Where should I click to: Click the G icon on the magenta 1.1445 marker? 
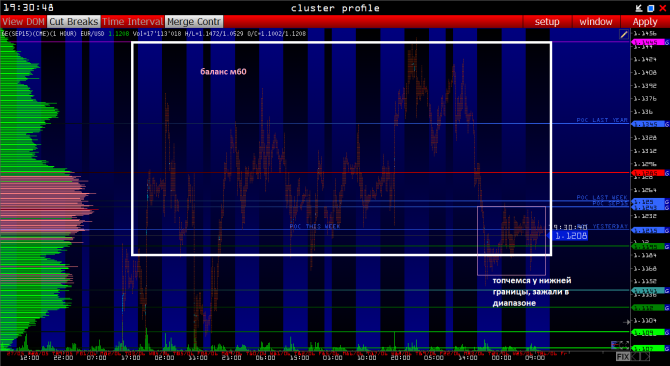[667, 42]
